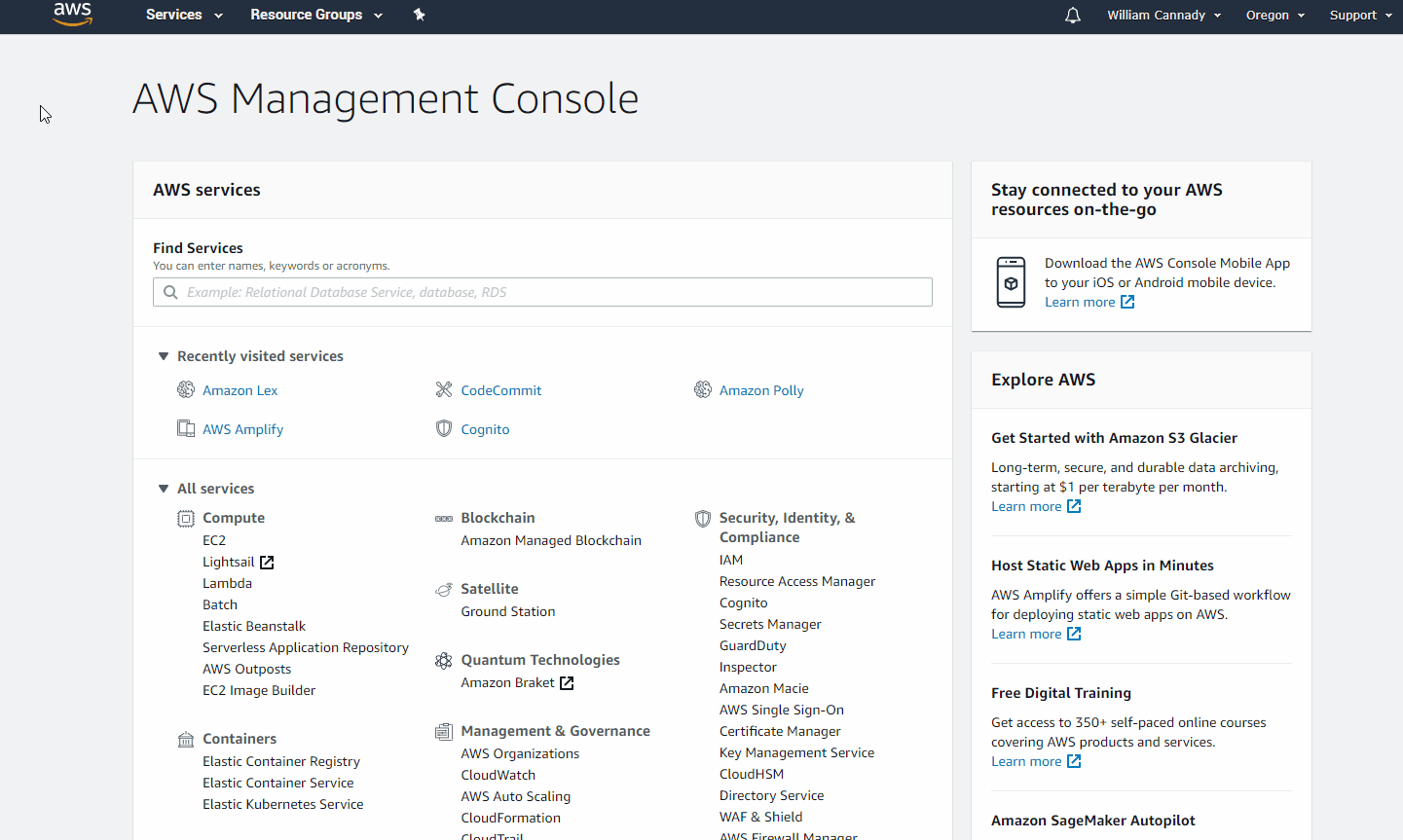1403x840 pixels.
Task: Open EC2 Image Builder
Action: coord(259,691)
